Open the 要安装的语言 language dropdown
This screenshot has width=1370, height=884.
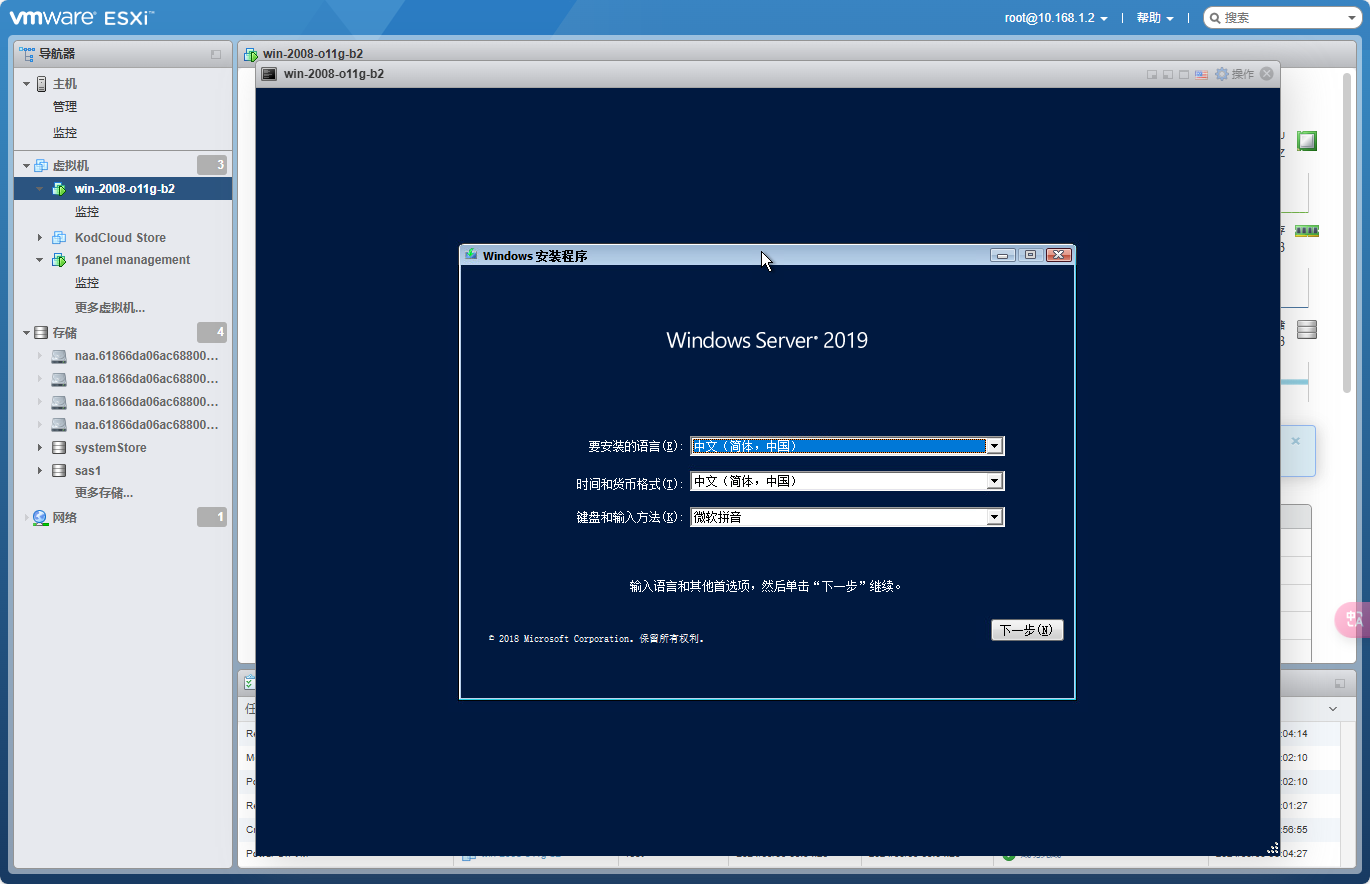(847, 446)
